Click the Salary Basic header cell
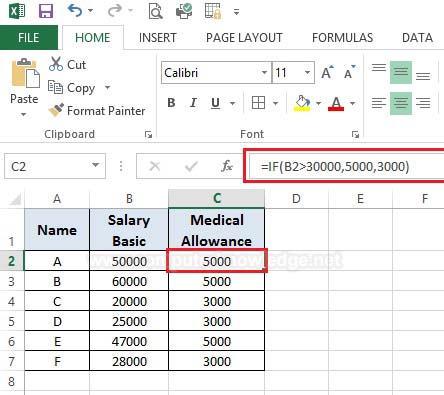 (x=129, y=230)
